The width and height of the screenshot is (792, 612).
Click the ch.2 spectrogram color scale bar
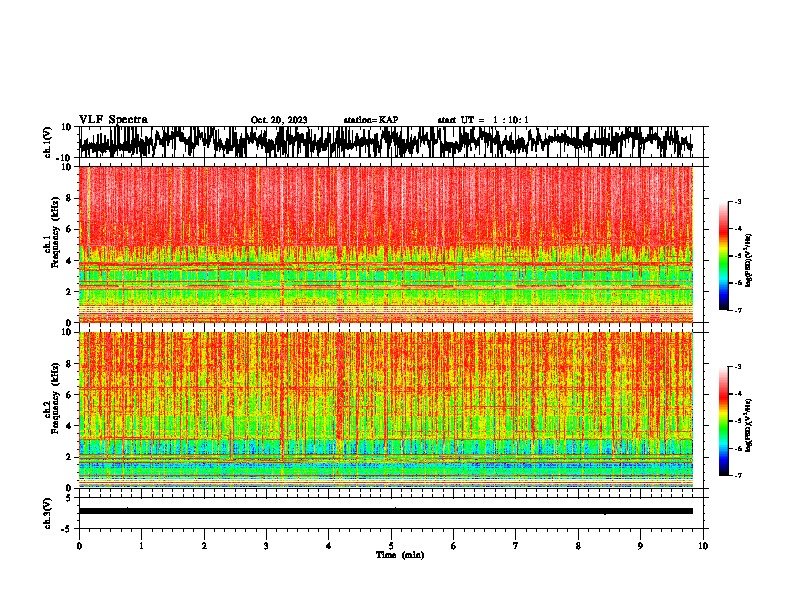pos(723,421)
